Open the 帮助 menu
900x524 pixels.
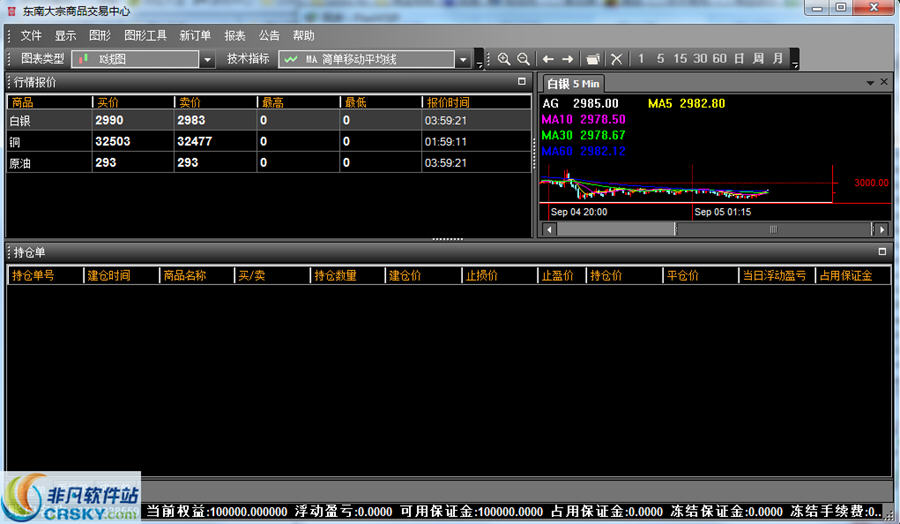tap(304, 36)
